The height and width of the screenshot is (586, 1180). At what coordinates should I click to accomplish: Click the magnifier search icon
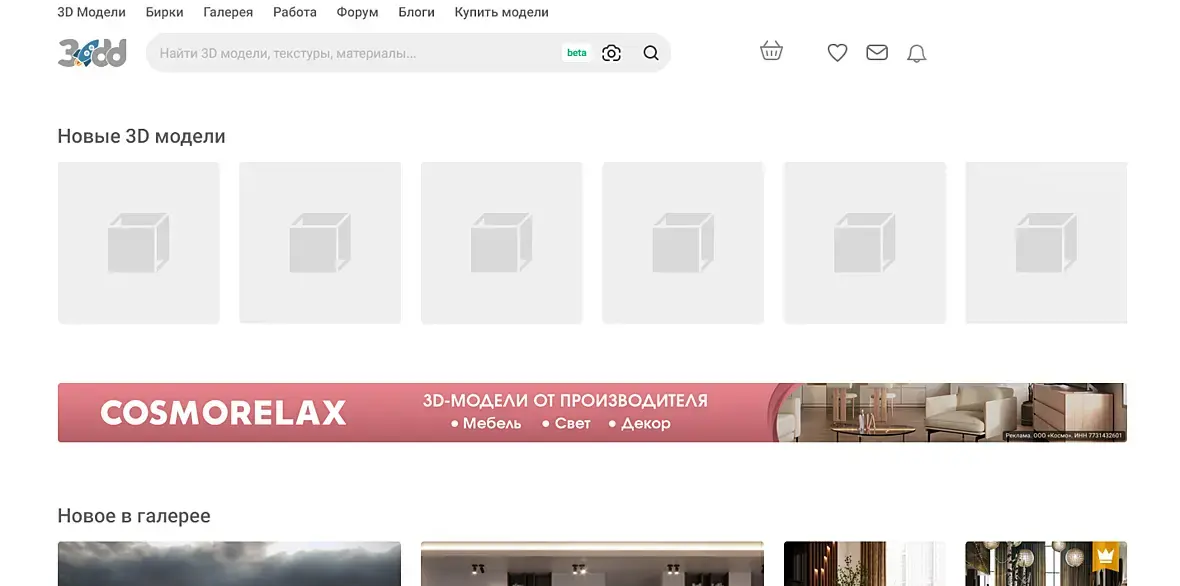coord(651,53)
